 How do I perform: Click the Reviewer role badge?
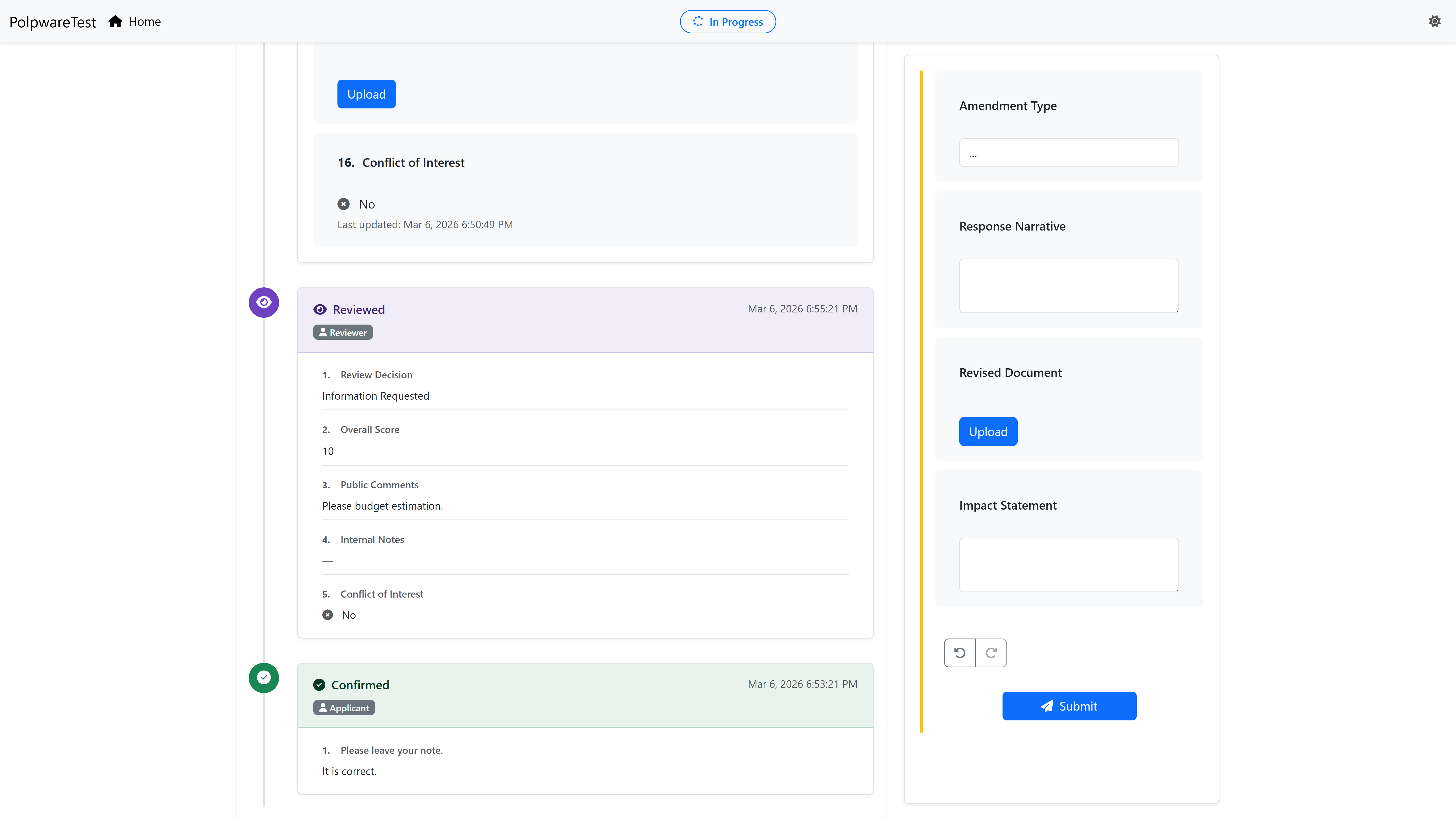pos(343,332)
